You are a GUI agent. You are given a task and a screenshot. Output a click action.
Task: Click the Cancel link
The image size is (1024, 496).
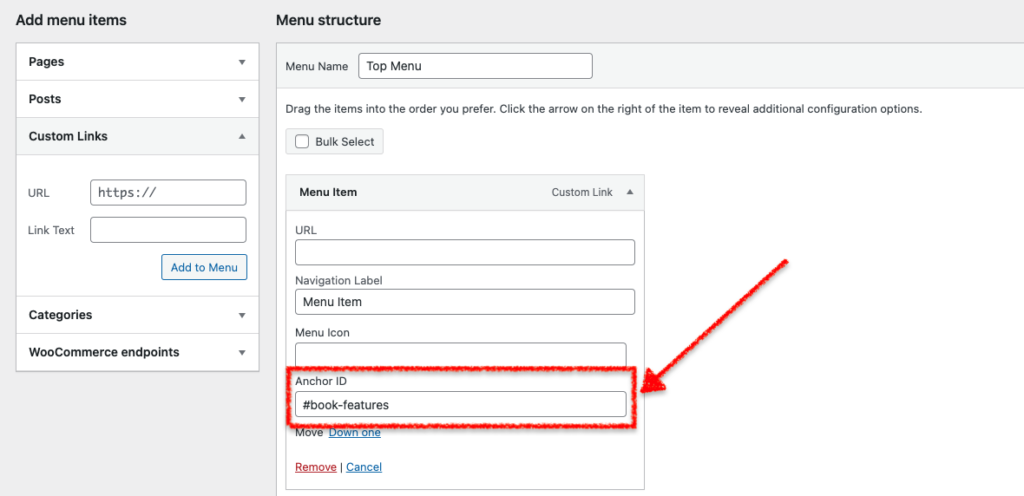point(364,467)
